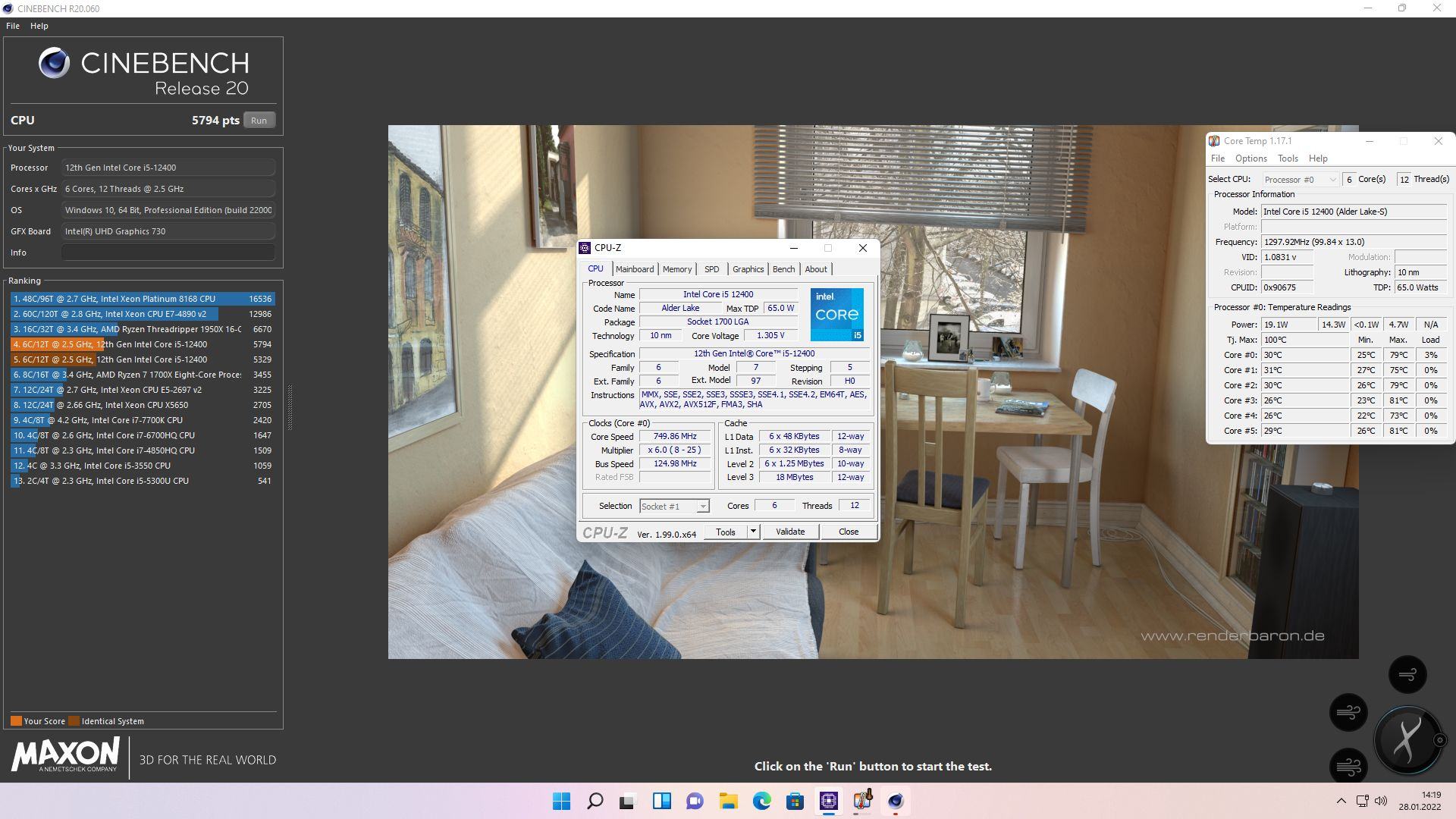Image resolution: width=1456 pixels, height=819 pixels.
Task: Open Core Temp File menu
Action: 1217,158
